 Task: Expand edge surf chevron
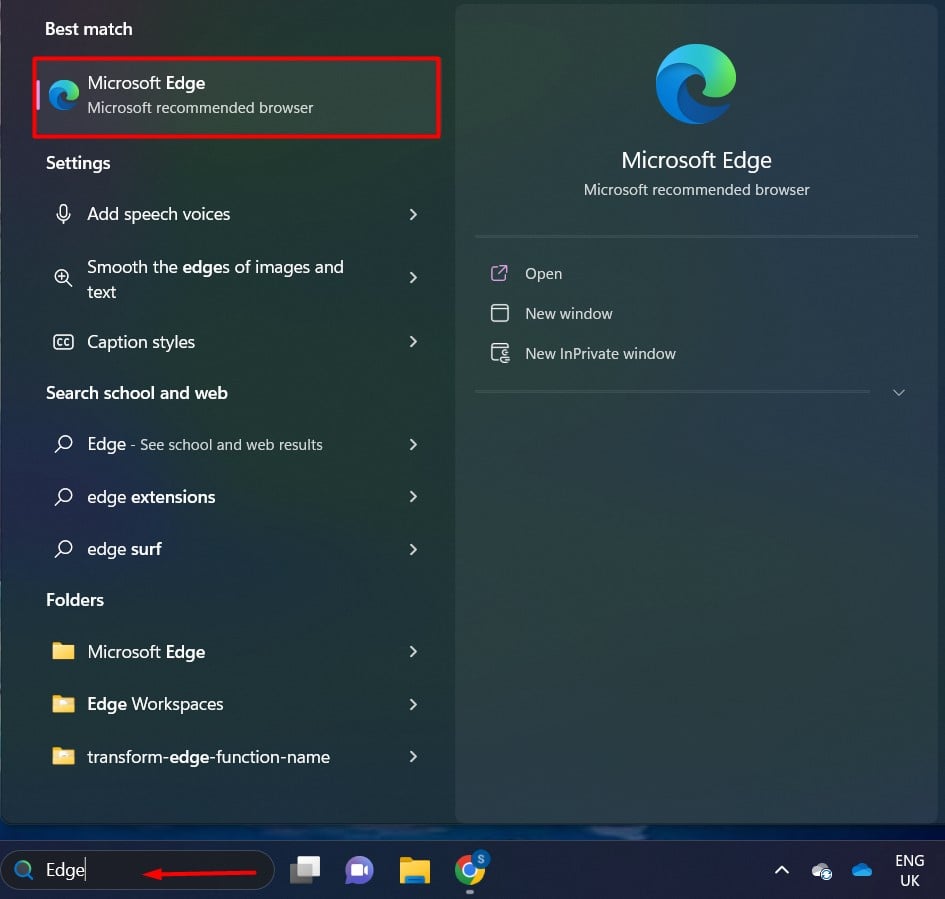[413, 550]
